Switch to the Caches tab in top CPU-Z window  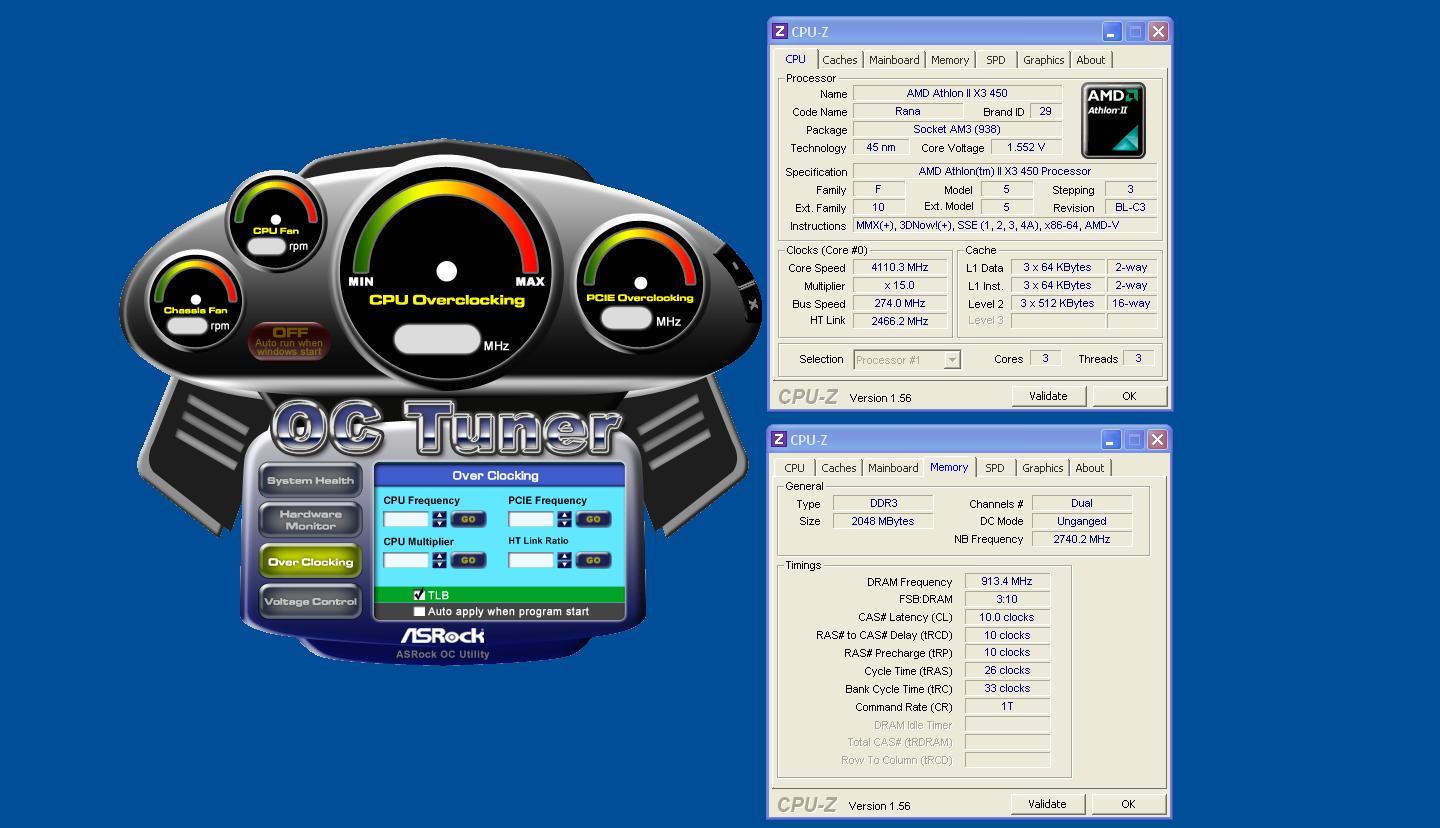(840, 60)
